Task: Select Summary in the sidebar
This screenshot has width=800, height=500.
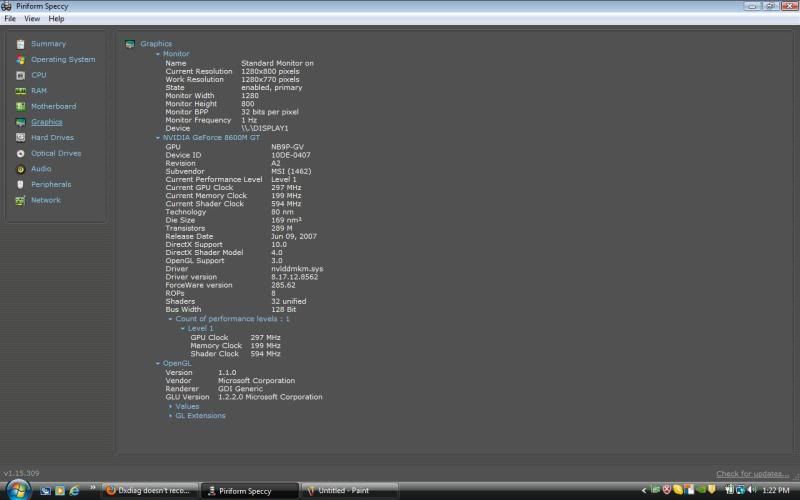Action: click(48, 44)
